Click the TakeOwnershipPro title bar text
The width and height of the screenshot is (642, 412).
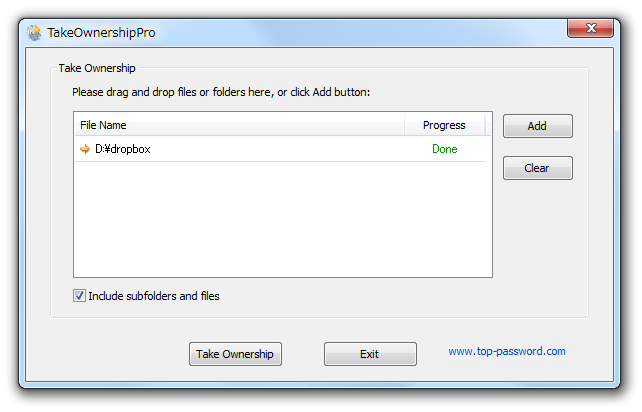[x=101, y=33]
